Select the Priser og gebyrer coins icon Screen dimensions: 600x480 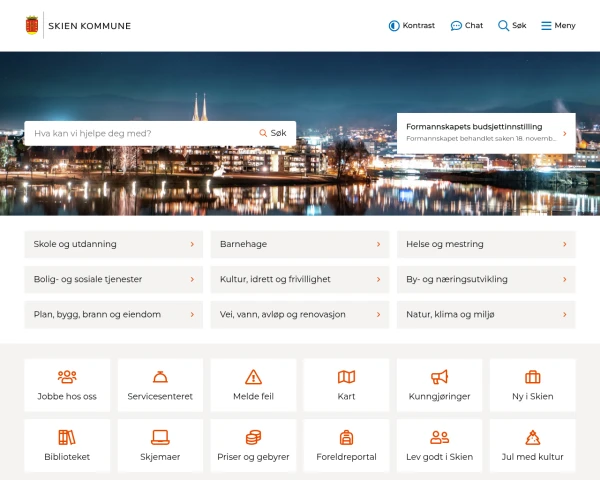pyautogui.click(x=253, y=437)
